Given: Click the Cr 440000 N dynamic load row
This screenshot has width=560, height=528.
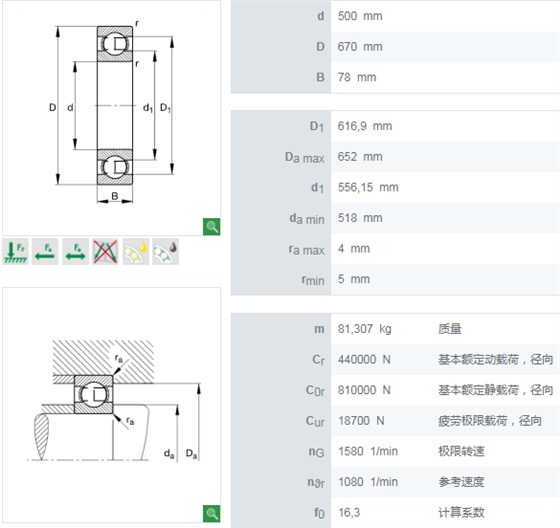Looking at the screenshot, I should [395, 359].
